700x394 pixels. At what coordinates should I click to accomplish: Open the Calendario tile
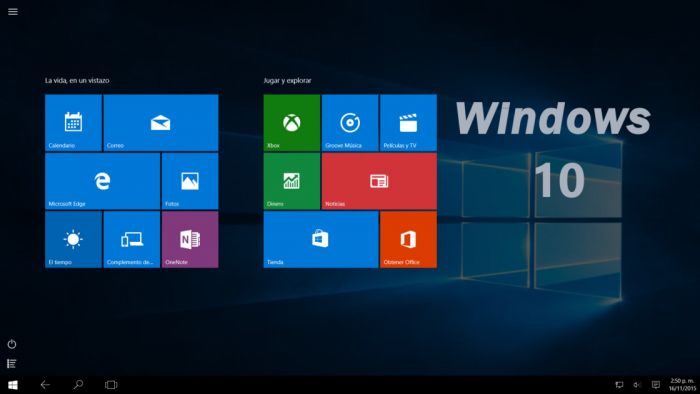[x=73, y=123]
